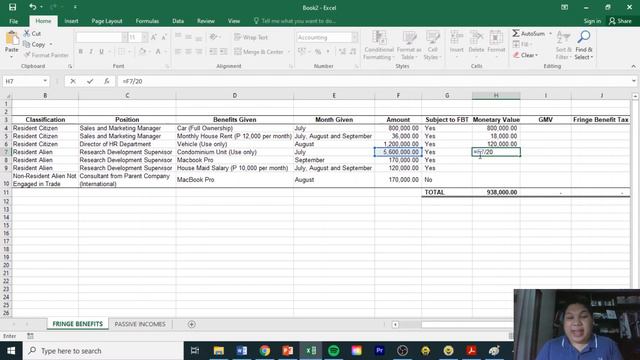
Task: Click the Copy button
Action: [34, 44]
